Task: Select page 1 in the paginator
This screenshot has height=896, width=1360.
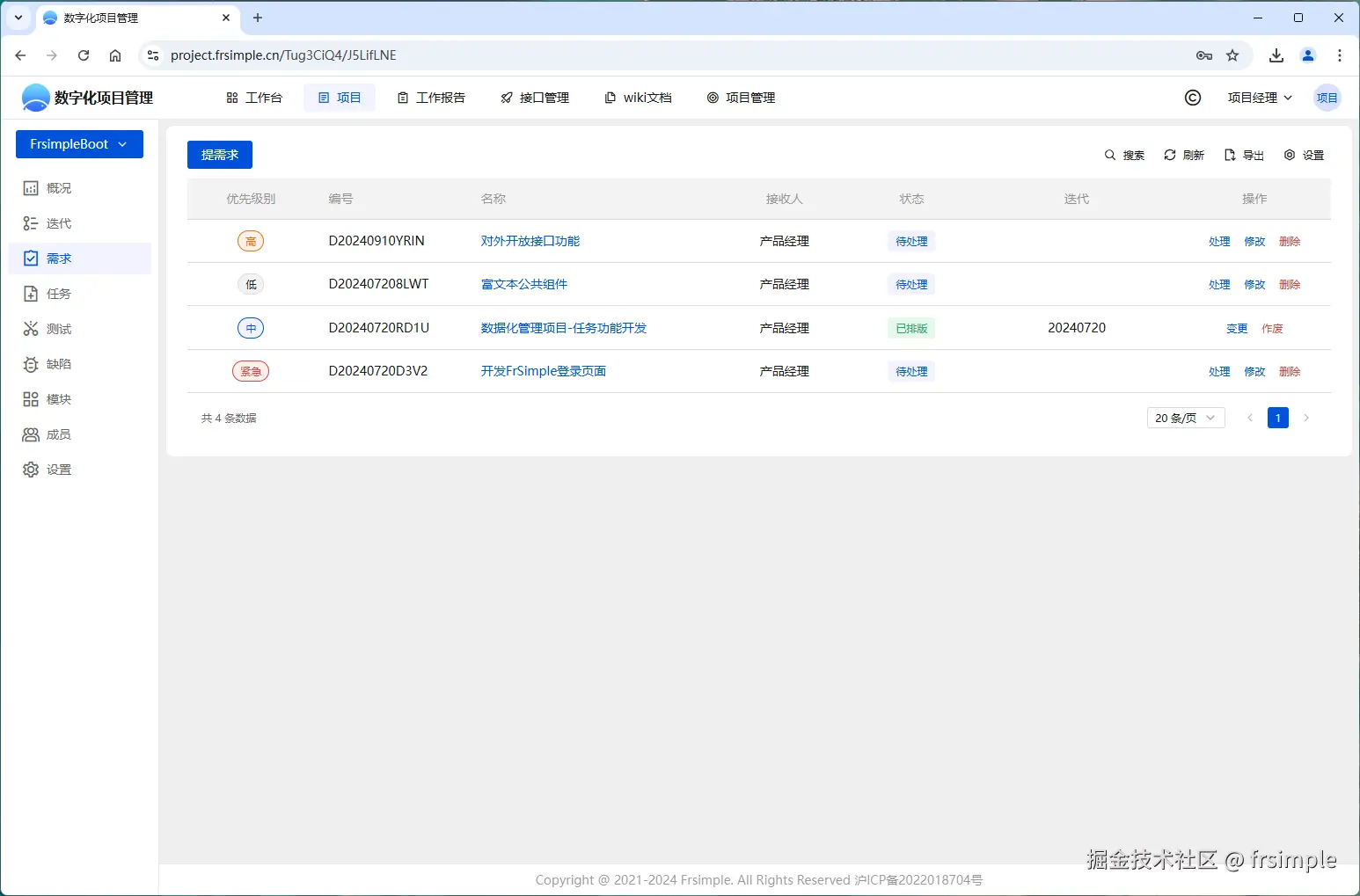Action: pos(1277,418)
